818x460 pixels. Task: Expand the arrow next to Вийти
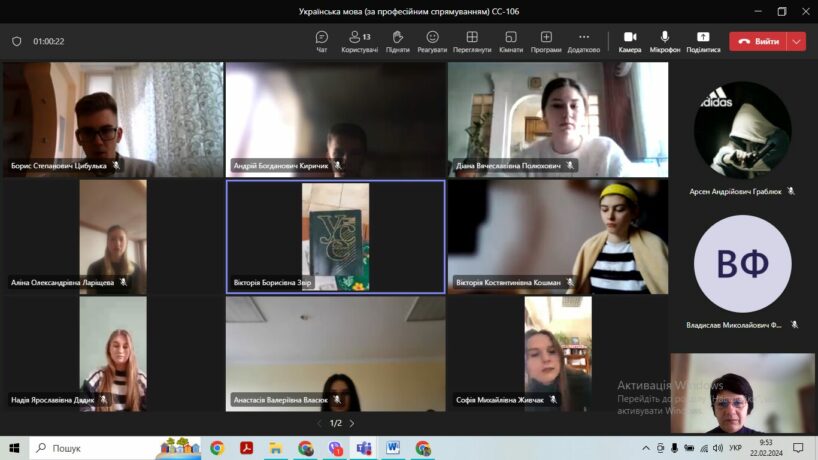pos(796,41)
